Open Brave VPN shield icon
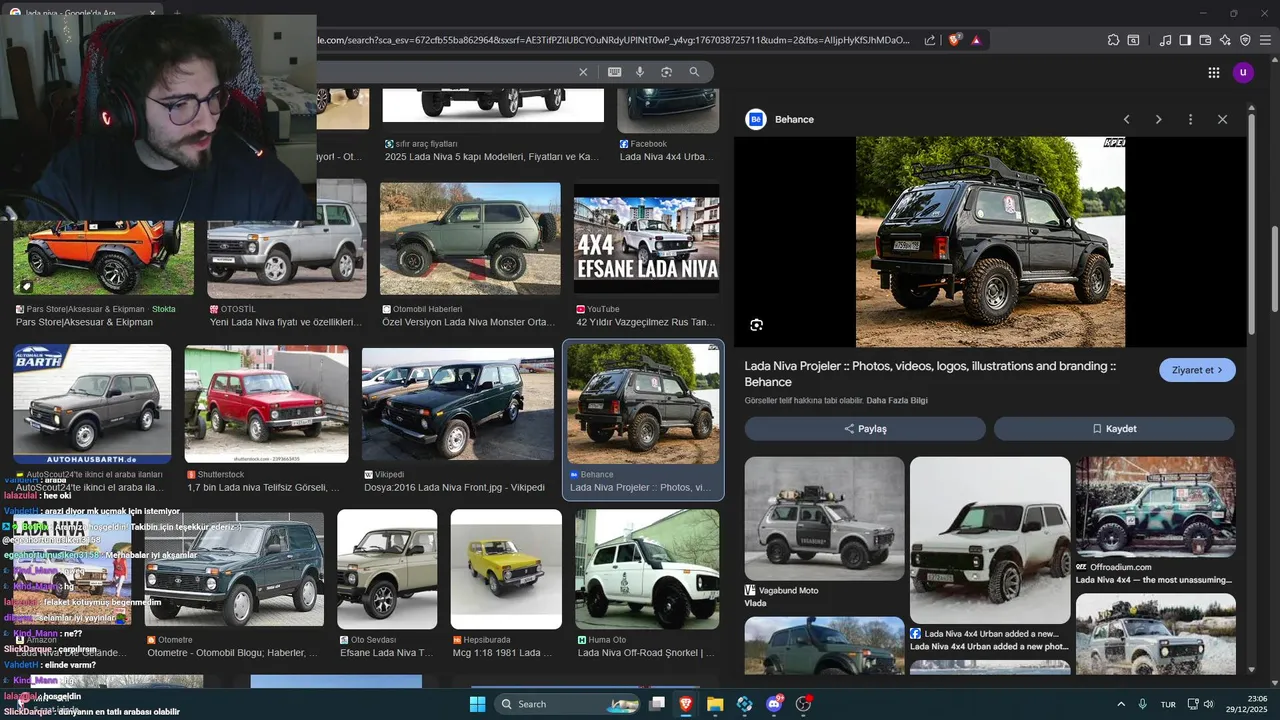The height and width of the screenshot is (720, 1280). pyautogui.click(x=1245, y=40)
